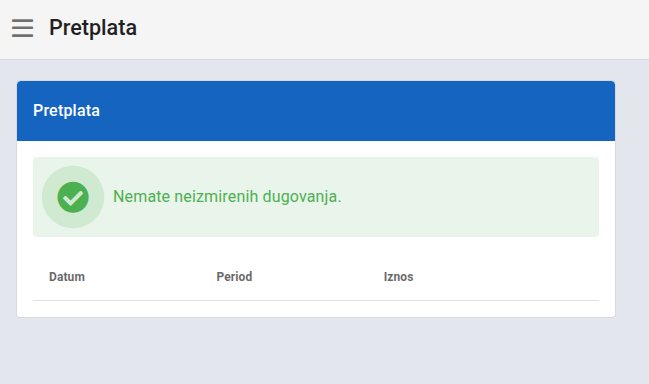The height and width of the screenshot is (384, 649).
Task: Click white space between banner and table
Action: click(316, 245)
